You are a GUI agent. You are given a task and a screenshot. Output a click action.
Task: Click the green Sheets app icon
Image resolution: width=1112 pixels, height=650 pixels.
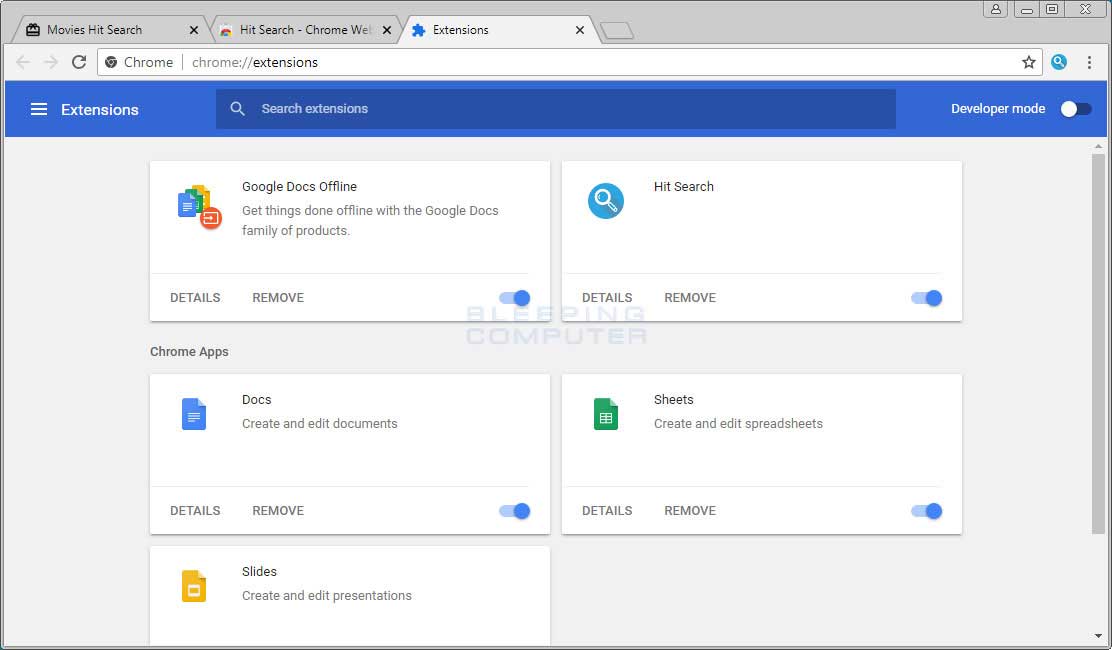point(606,414)
